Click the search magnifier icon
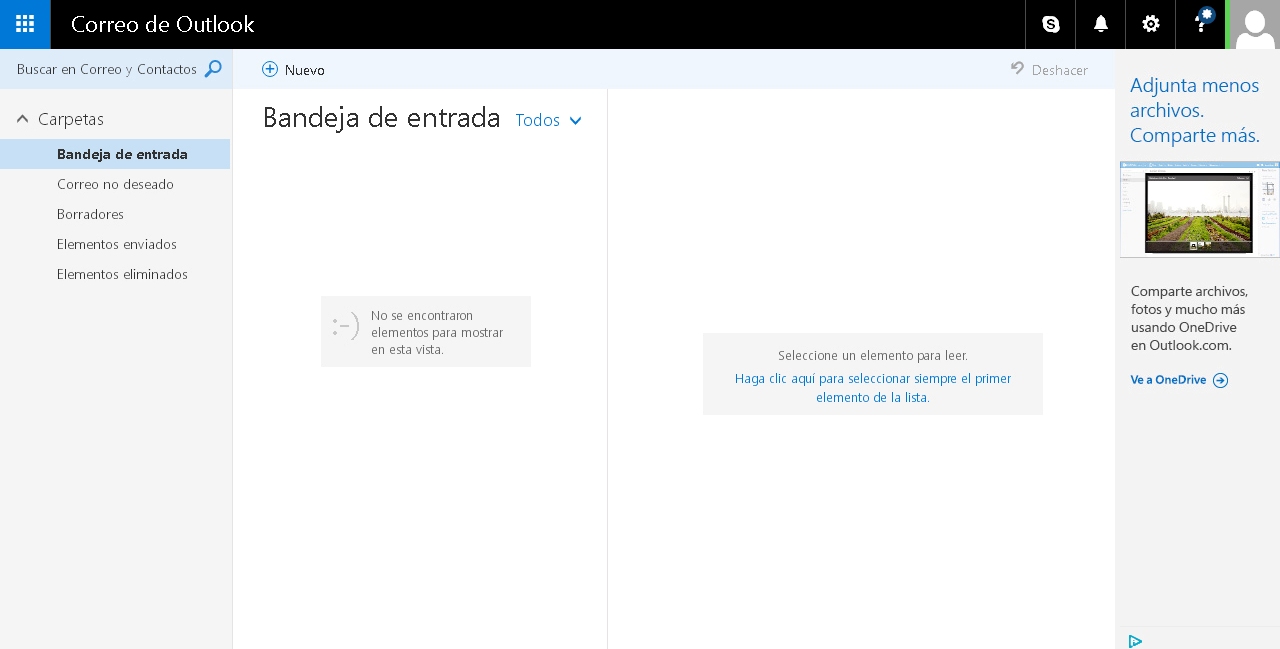This screenshot has height=649, width=1280. pyautogui.click(x=213, y=69)
